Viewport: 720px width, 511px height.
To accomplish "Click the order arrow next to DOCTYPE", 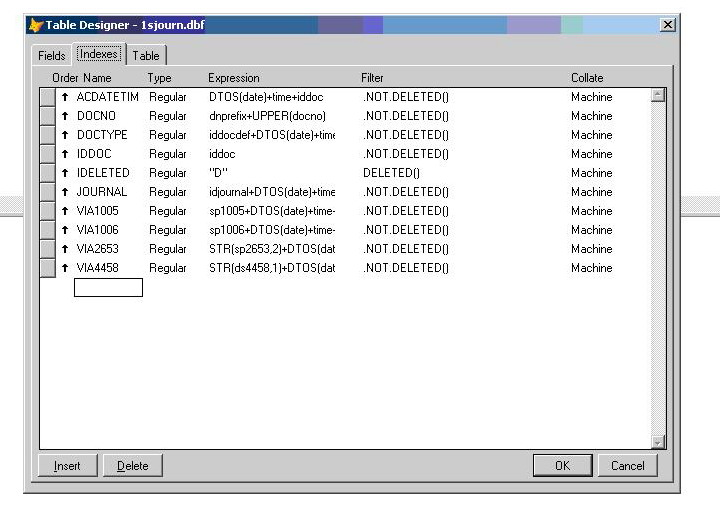I will [65, 135].
